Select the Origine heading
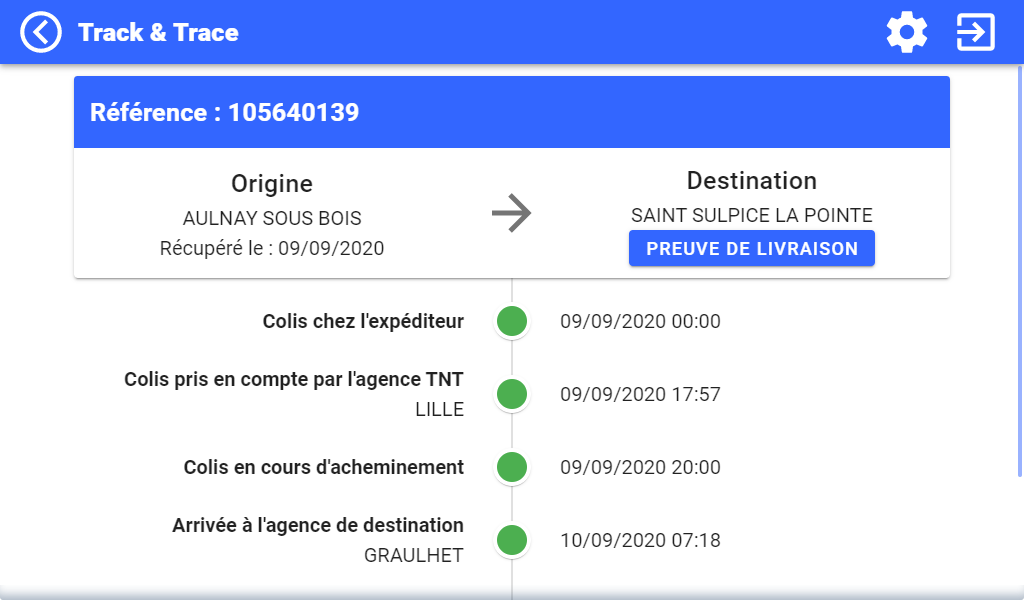 point(272,184)
